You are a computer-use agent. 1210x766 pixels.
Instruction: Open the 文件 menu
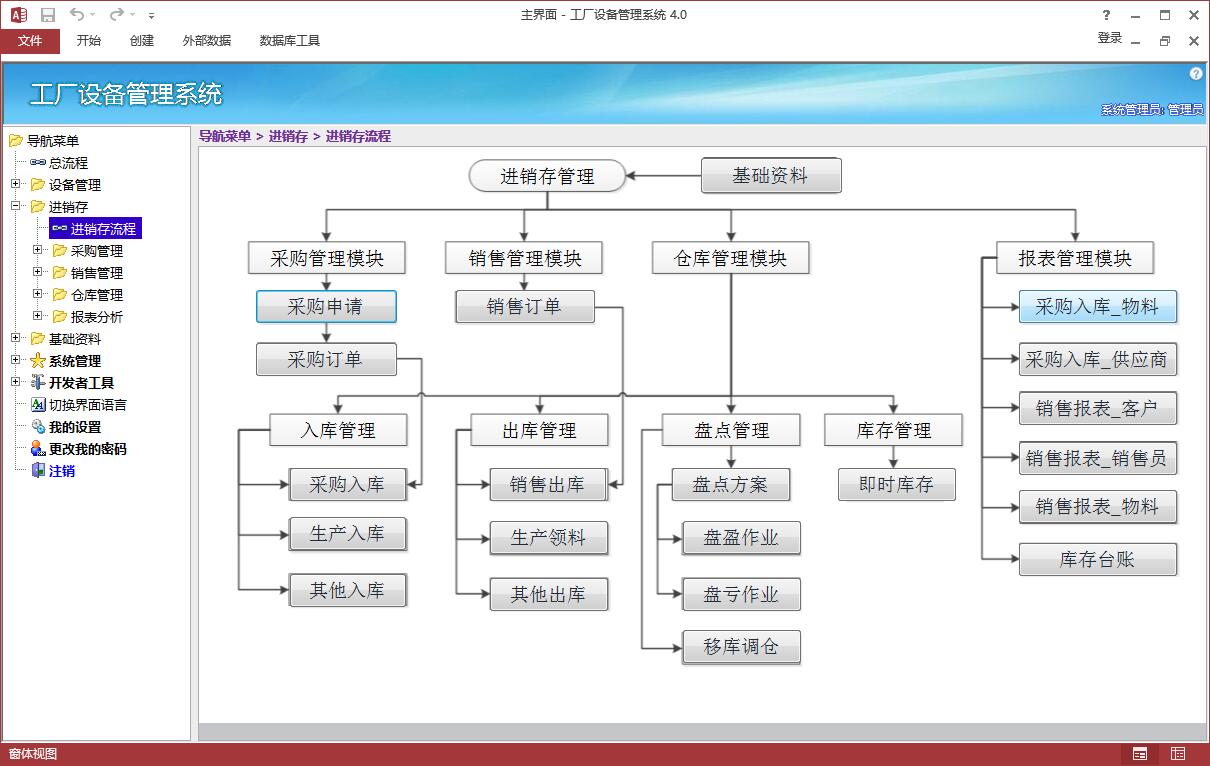(x=30, y=41)
